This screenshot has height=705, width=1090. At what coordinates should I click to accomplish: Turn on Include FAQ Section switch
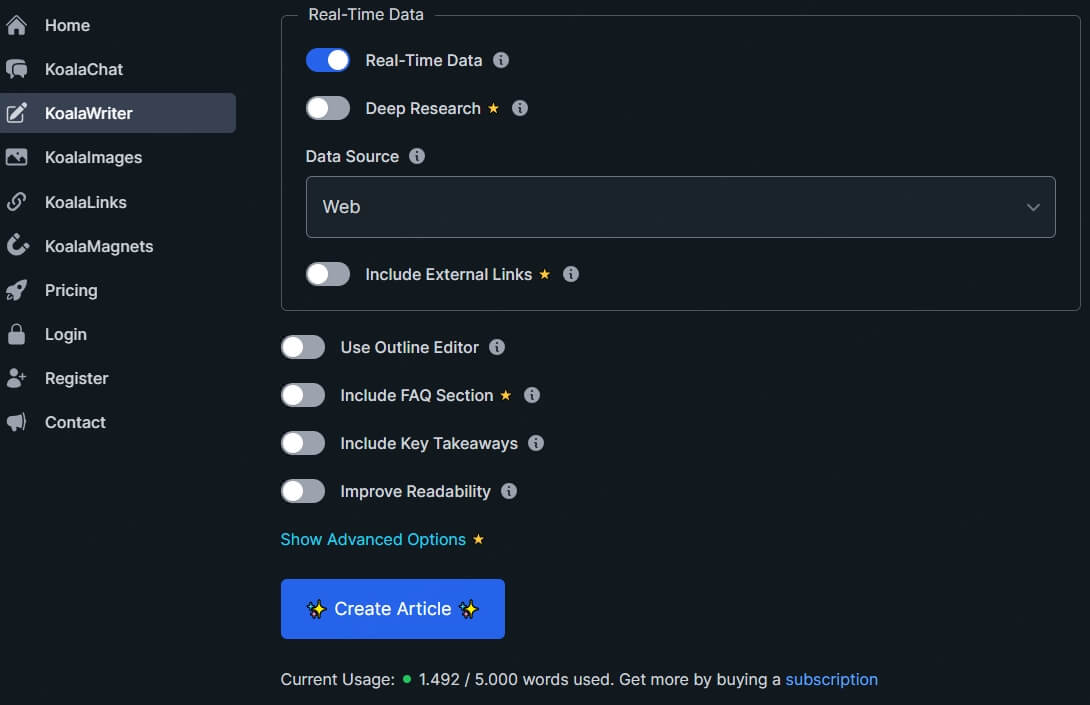pyautogui.click(x=303, y=395)
